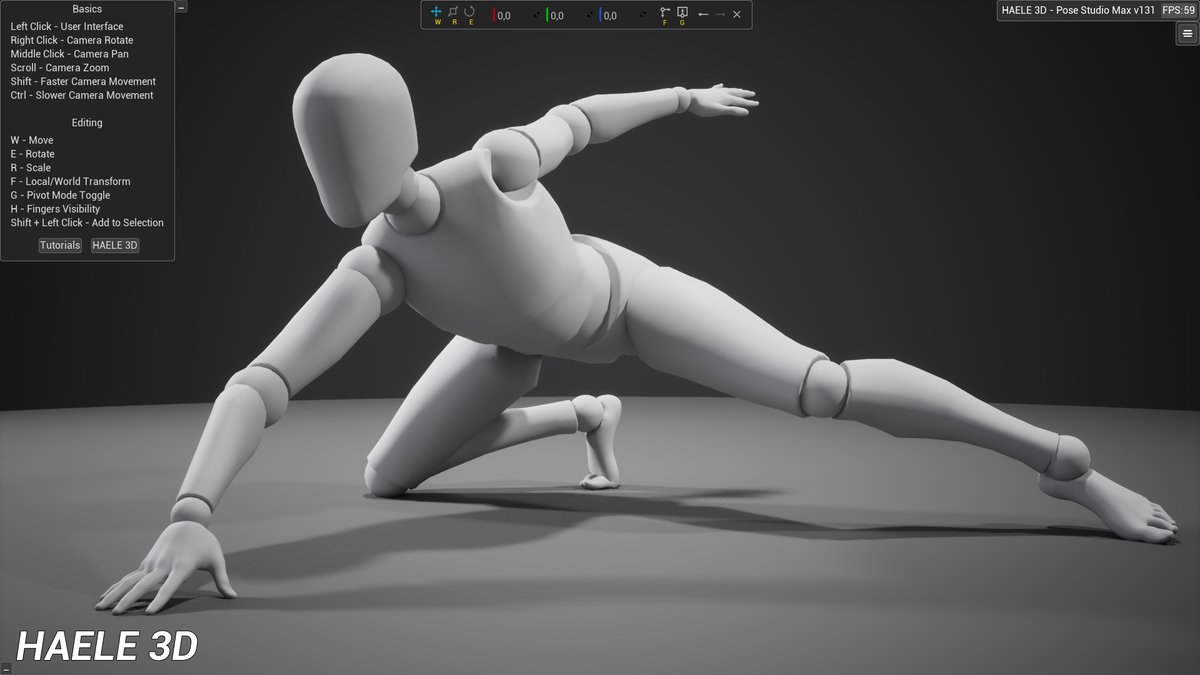
Task: Click 'R - Scale' help line
Action: 31,168
